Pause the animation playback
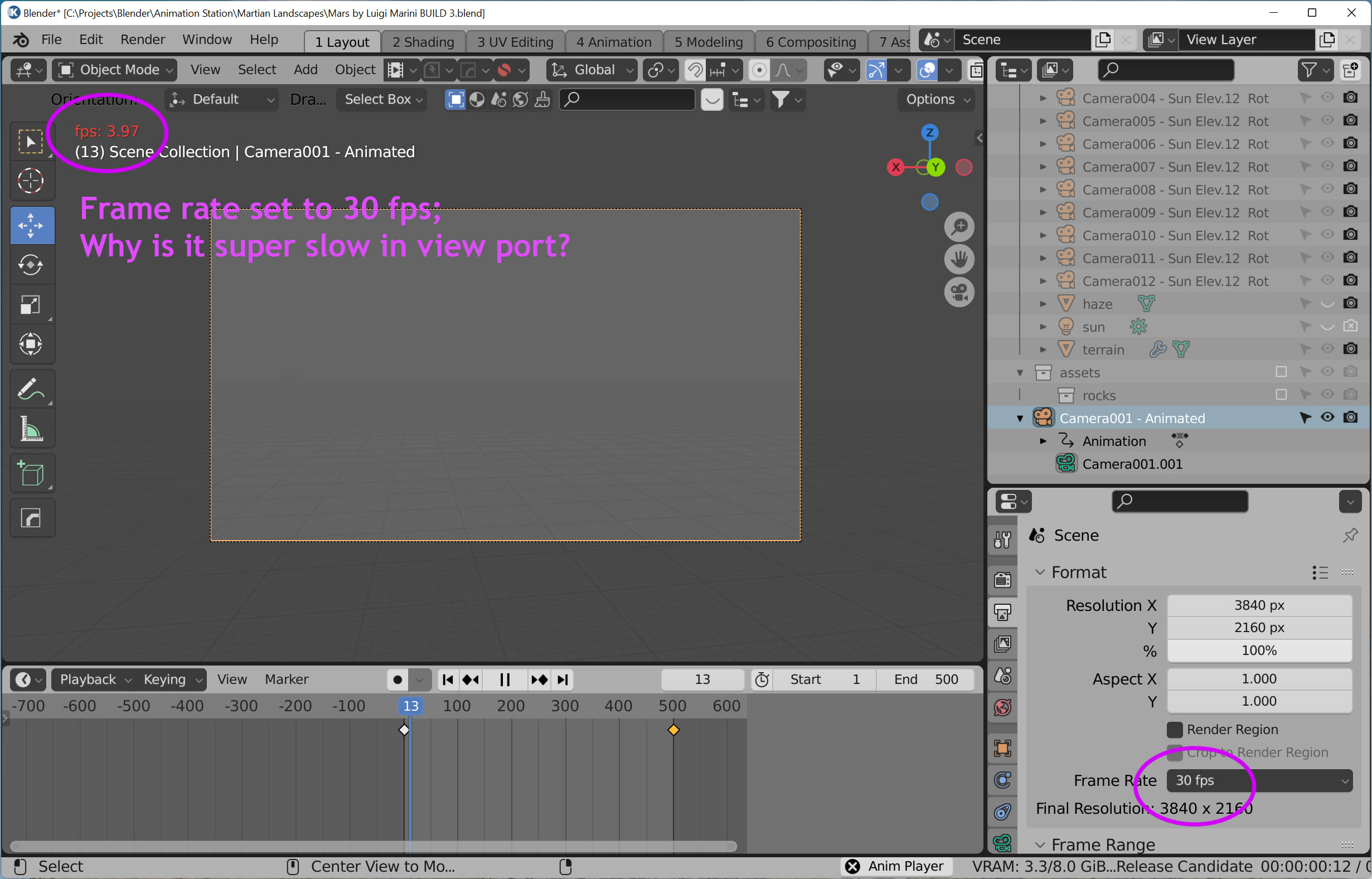The image size is (1372, 879). 505,679
